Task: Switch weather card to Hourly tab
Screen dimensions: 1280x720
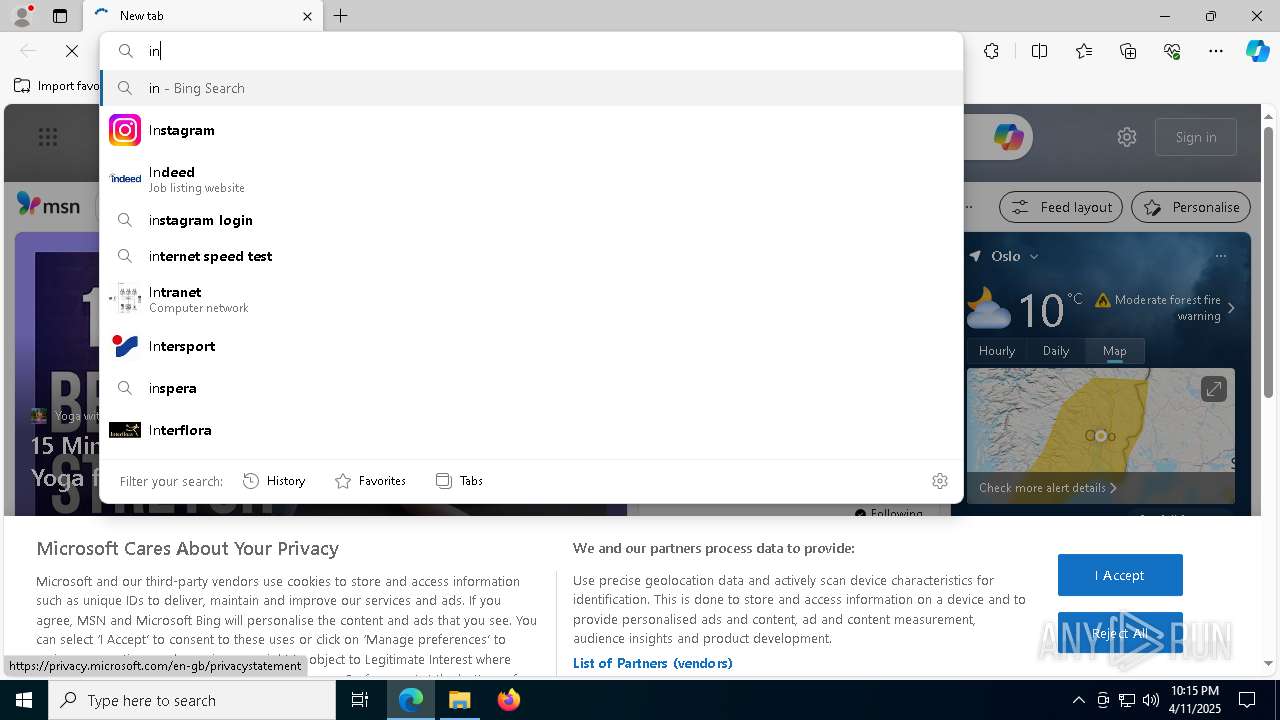Action: (x=997, y=351)
